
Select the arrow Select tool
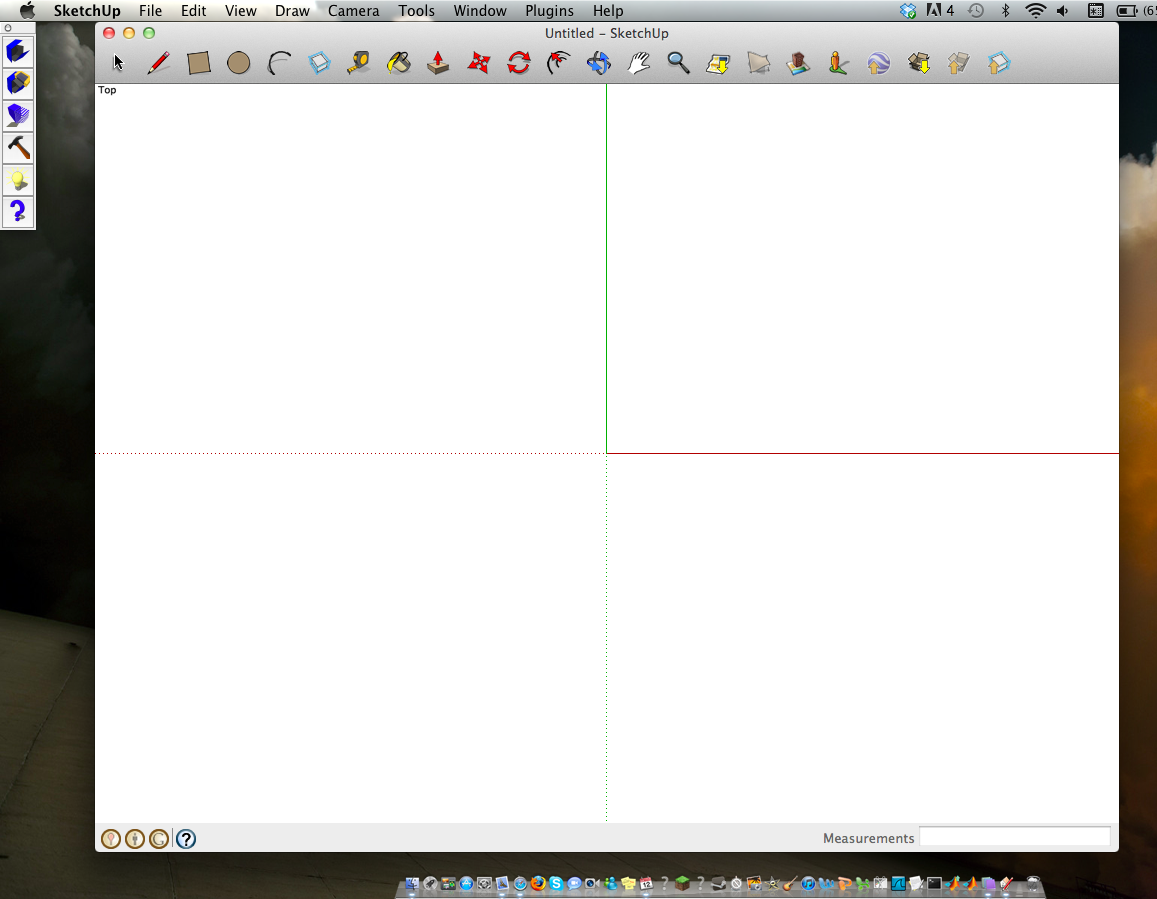coord(118,63)
